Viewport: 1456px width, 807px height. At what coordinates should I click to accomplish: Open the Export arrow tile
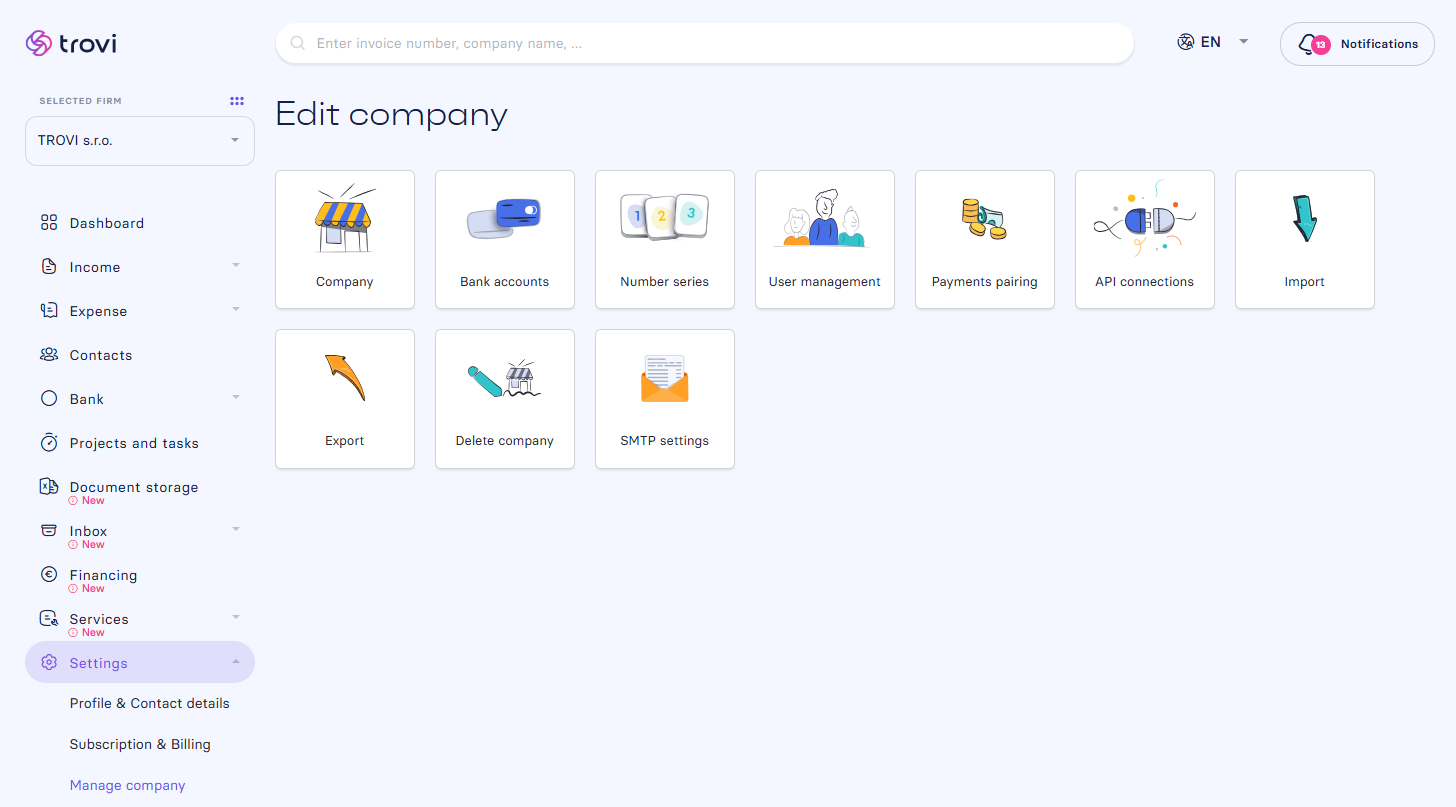[345, 399]
